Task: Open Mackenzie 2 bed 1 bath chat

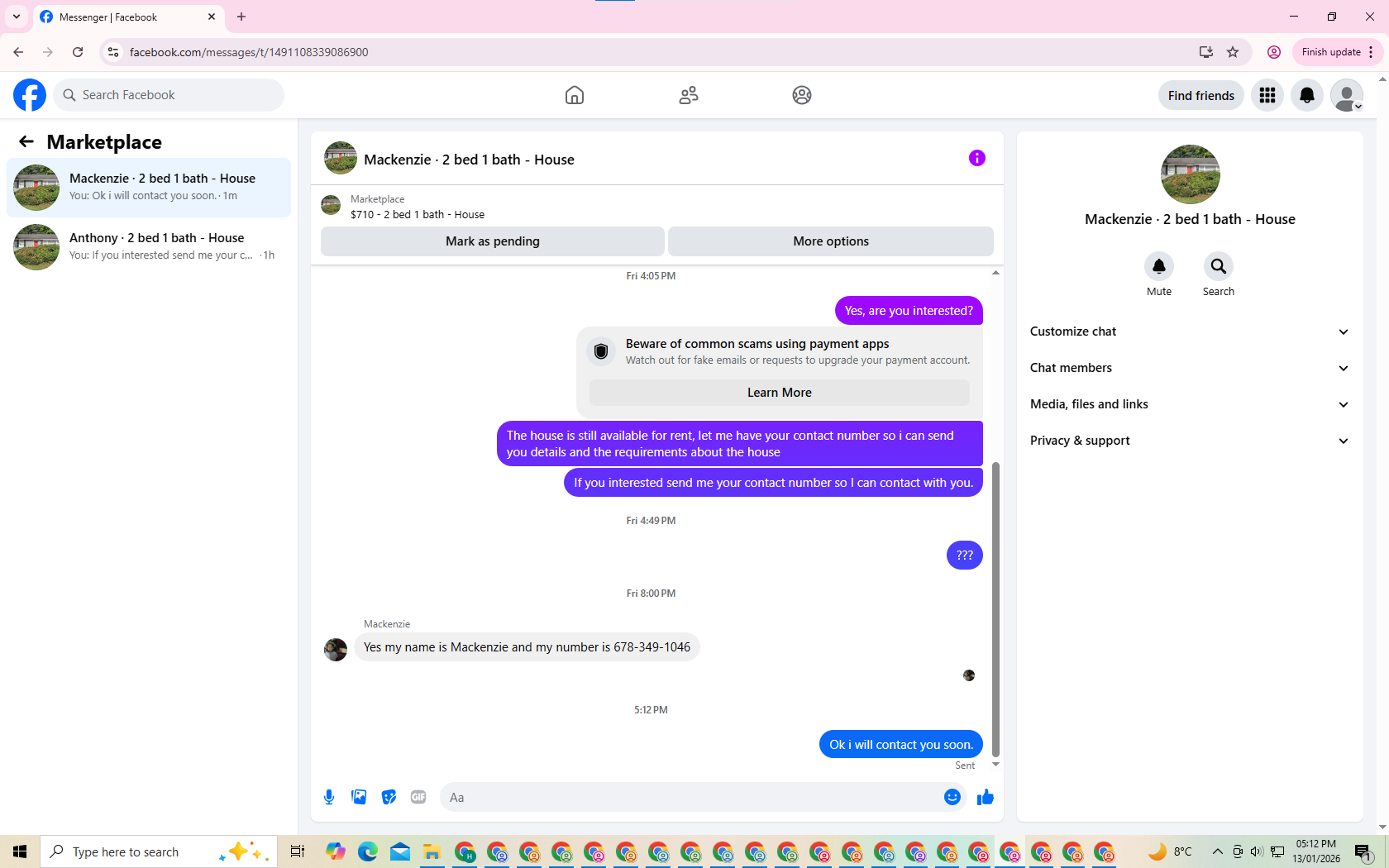Action: coord(149,188)
